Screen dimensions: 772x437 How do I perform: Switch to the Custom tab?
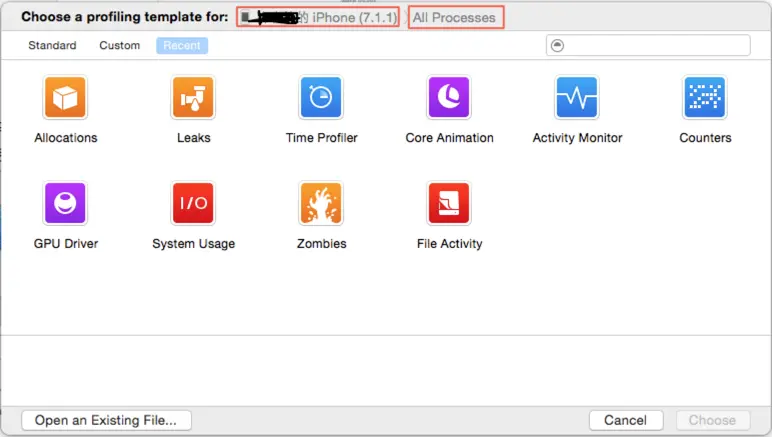[120, 45]
